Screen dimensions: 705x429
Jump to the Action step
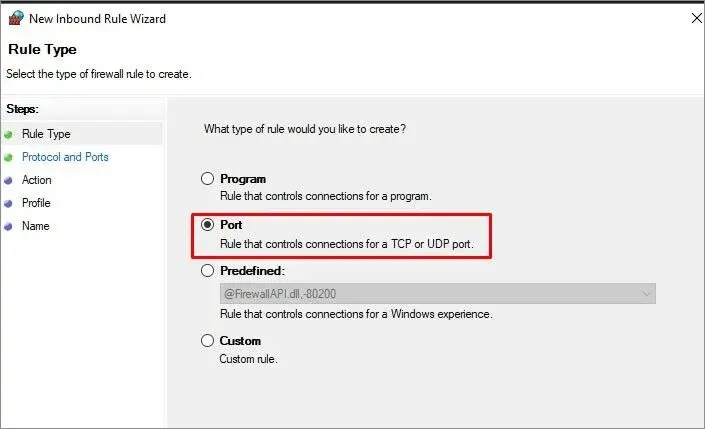(x=36, y=180)
